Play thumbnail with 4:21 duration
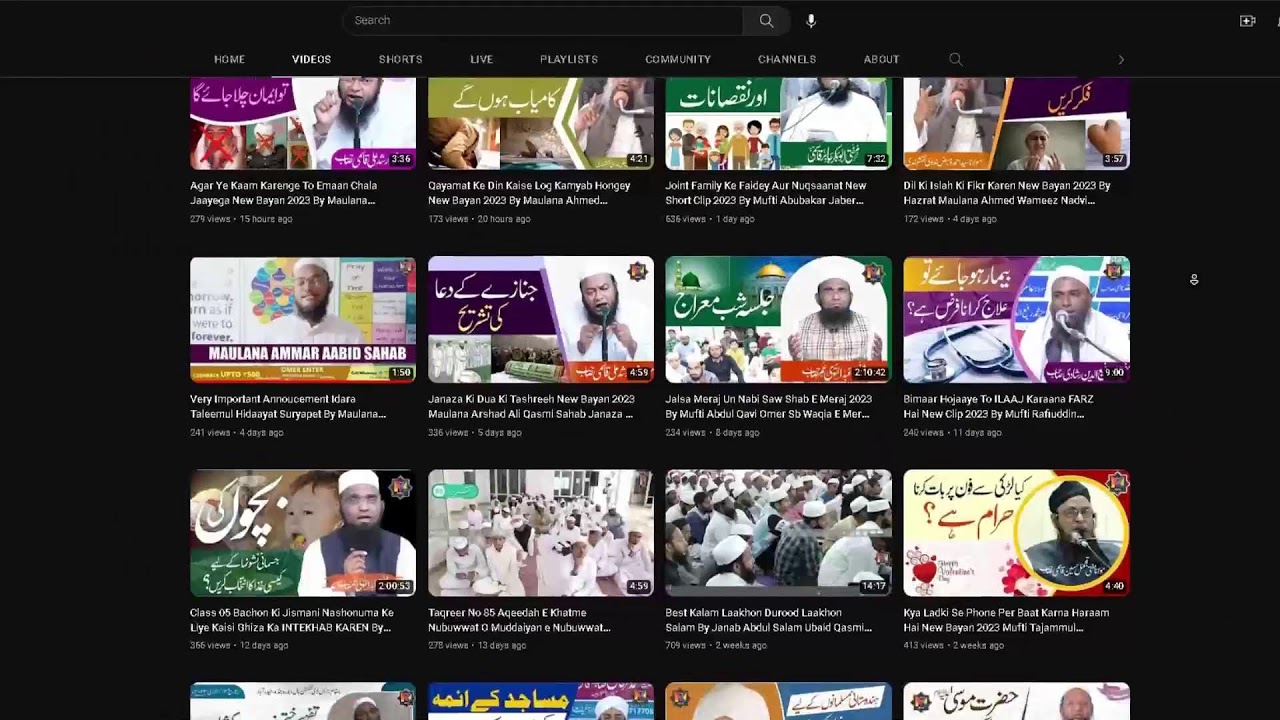The width and height of the screenshot is (1280, 720). (541, 124)
